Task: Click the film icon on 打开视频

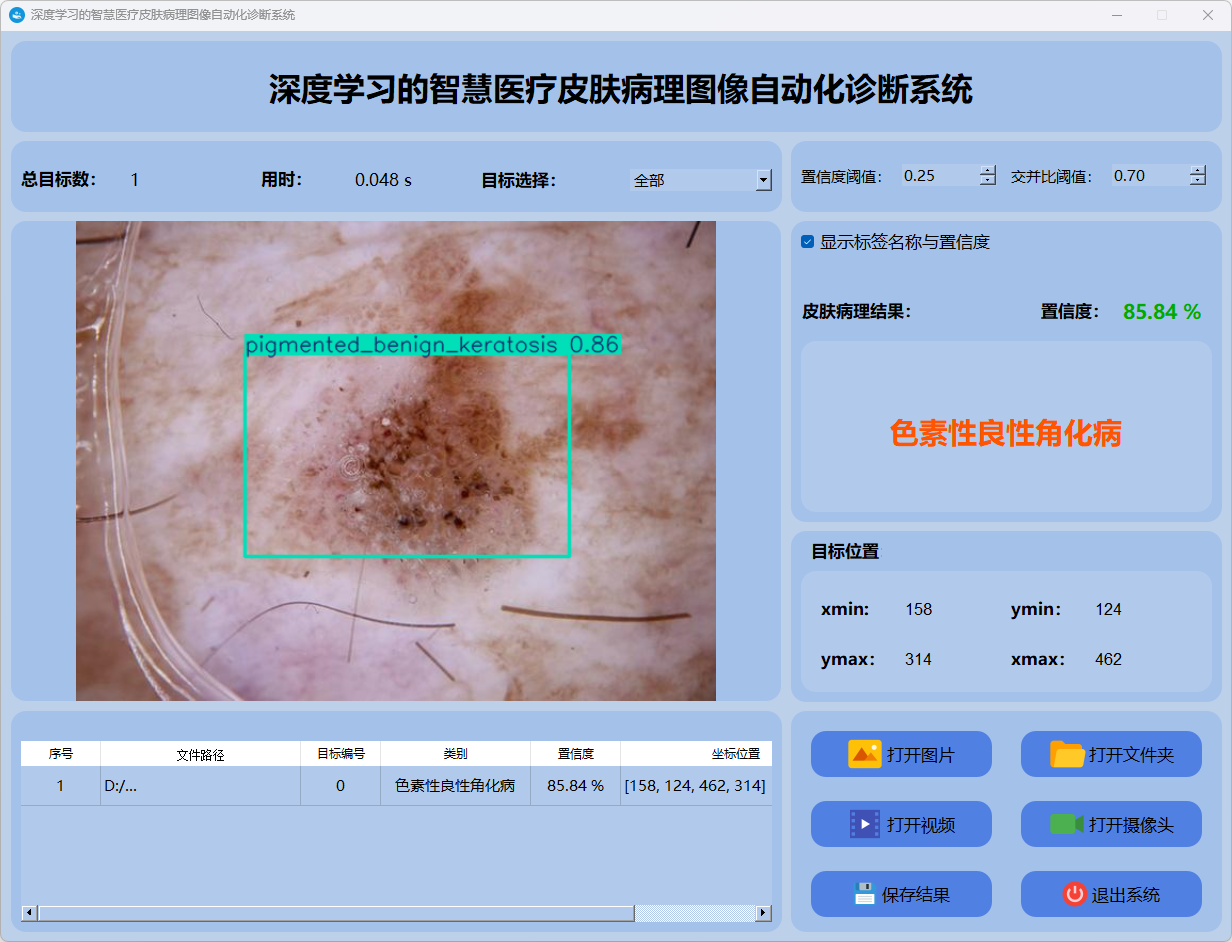Action: [x=864, y=824]
